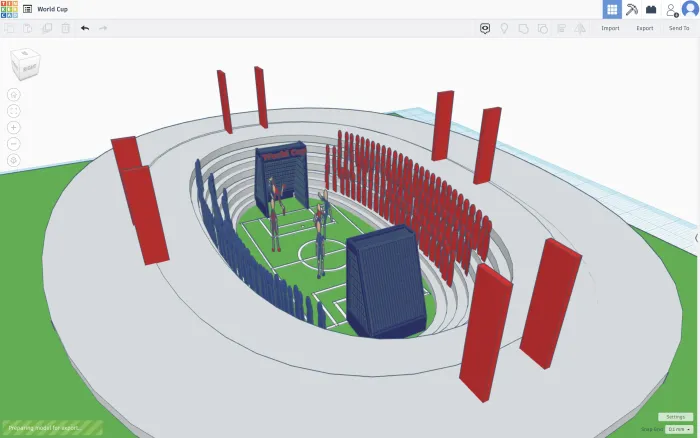Click Fit all in view icon

tap(14, 110)
